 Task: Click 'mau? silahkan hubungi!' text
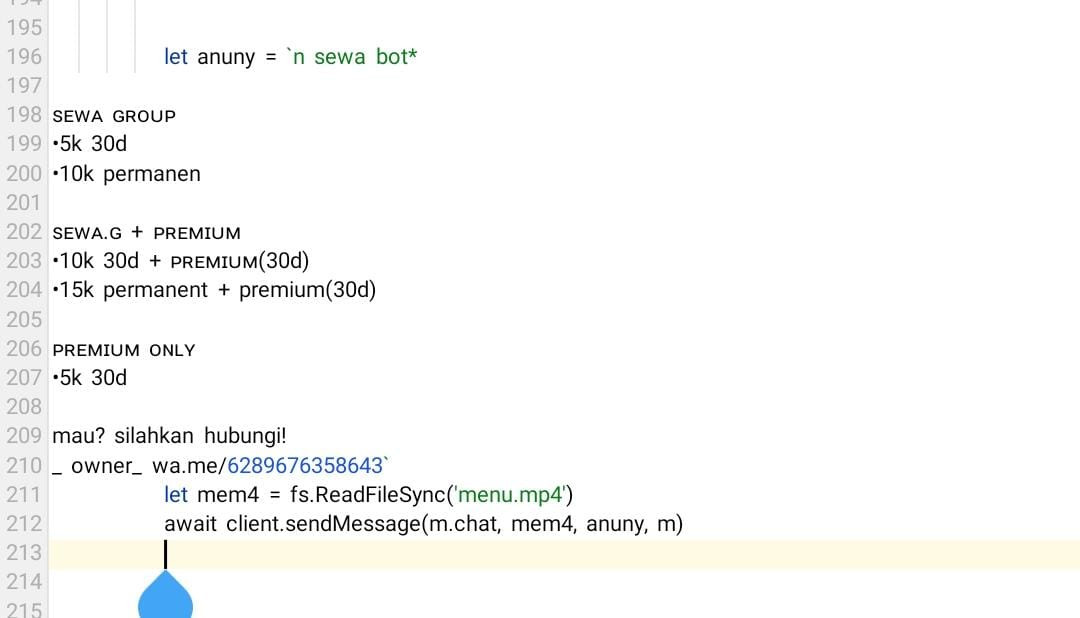[169, 436]
